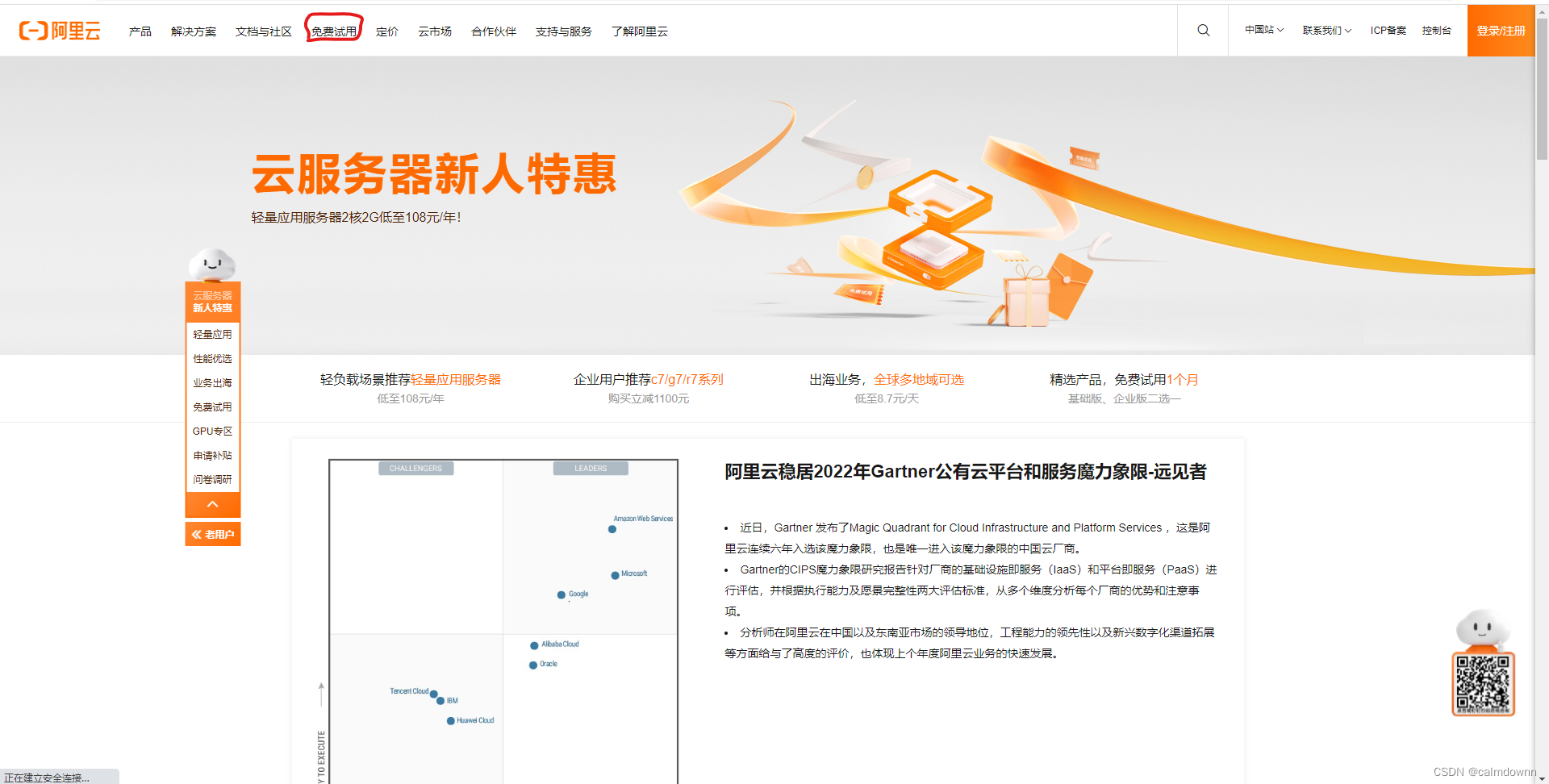Image resolution: width=1549 pixels, height=784 pixels.
Task: Open 了解阿里云 navigation item
Action: (x=640, y=31)
